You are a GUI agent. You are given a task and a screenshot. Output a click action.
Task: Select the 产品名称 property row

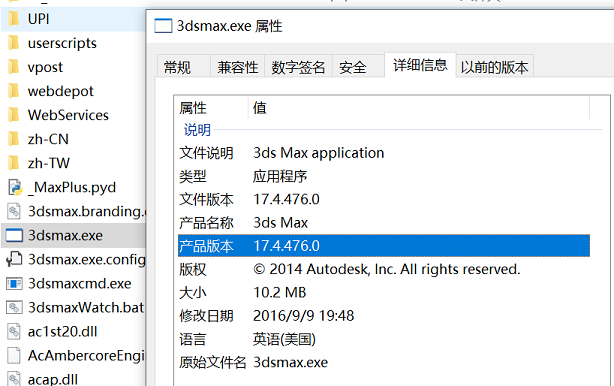384,223
